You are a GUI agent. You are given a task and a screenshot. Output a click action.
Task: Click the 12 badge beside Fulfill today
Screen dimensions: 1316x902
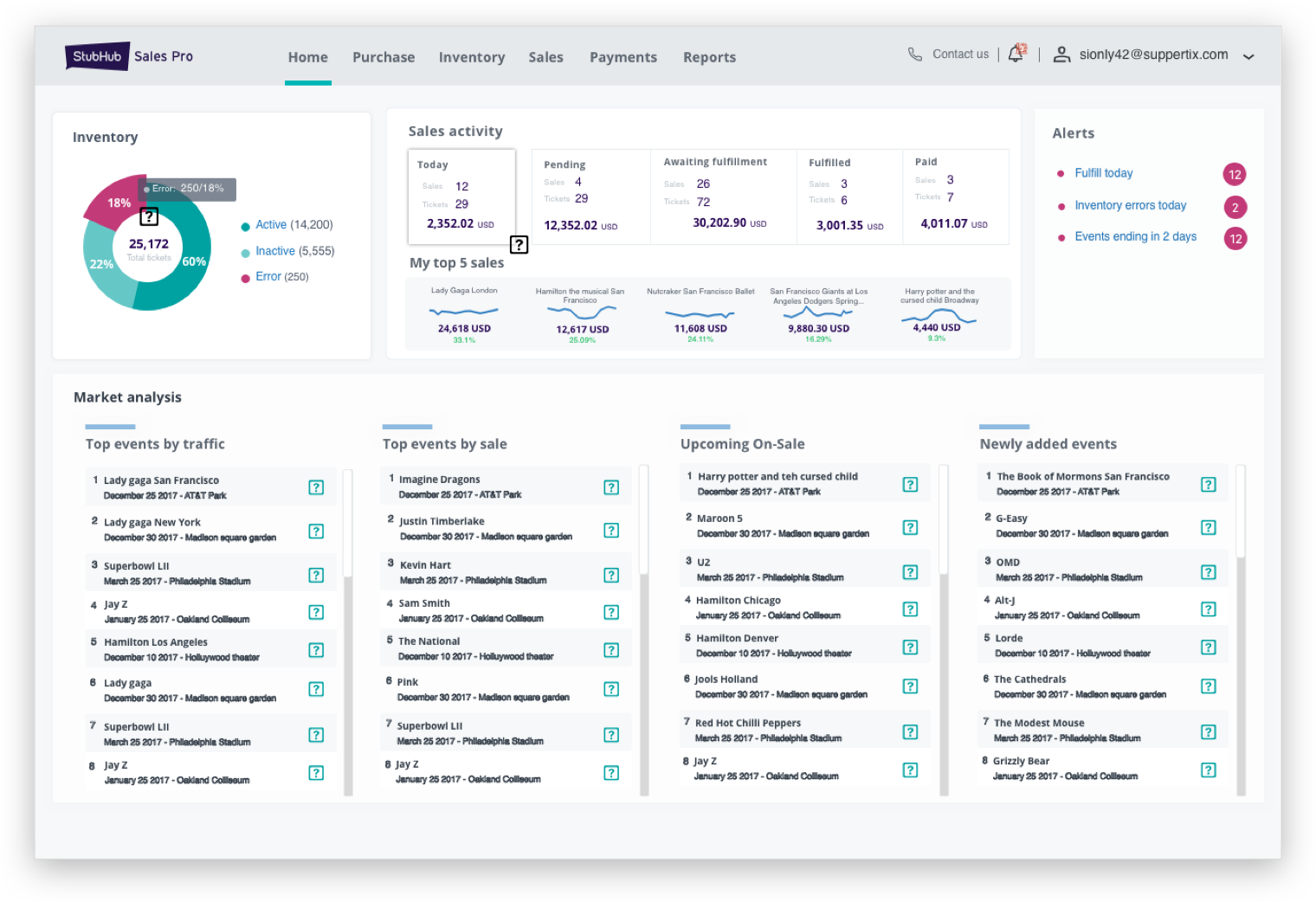click(1235, 174)
